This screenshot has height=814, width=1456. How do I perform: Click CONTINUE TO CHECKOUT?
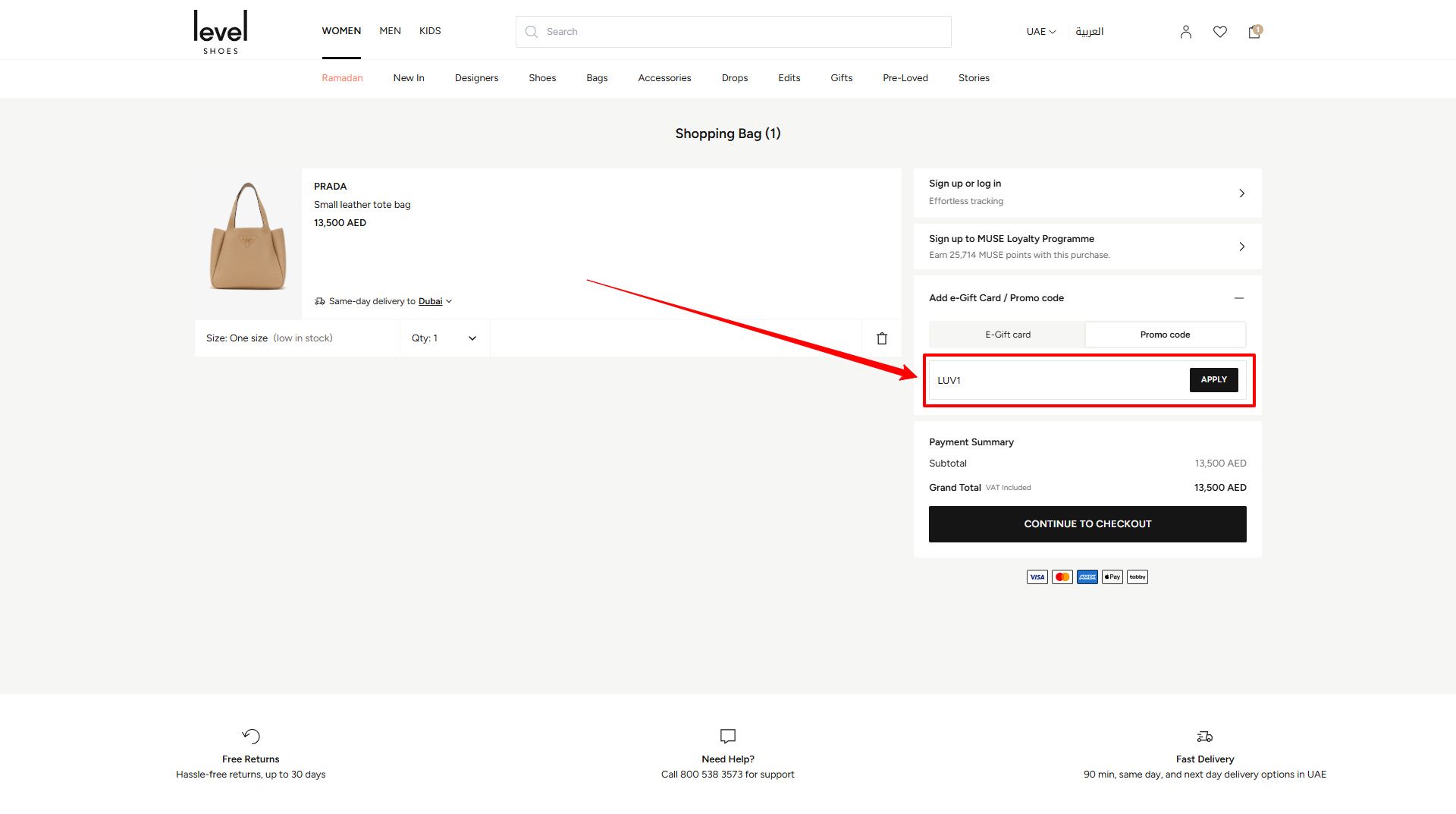(x=1087, y=524)
